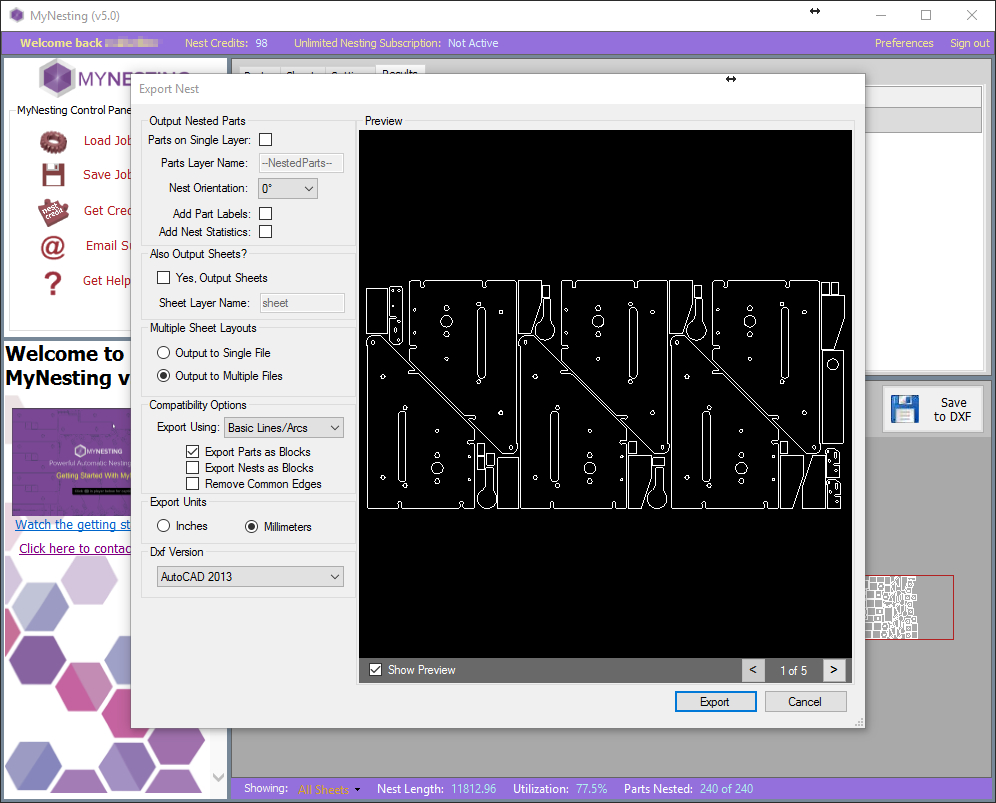The width and height of the screenshot is (996, 803).
Task: Click the MyNesting icon in the title bar
Action: click(x=16, y=15)
